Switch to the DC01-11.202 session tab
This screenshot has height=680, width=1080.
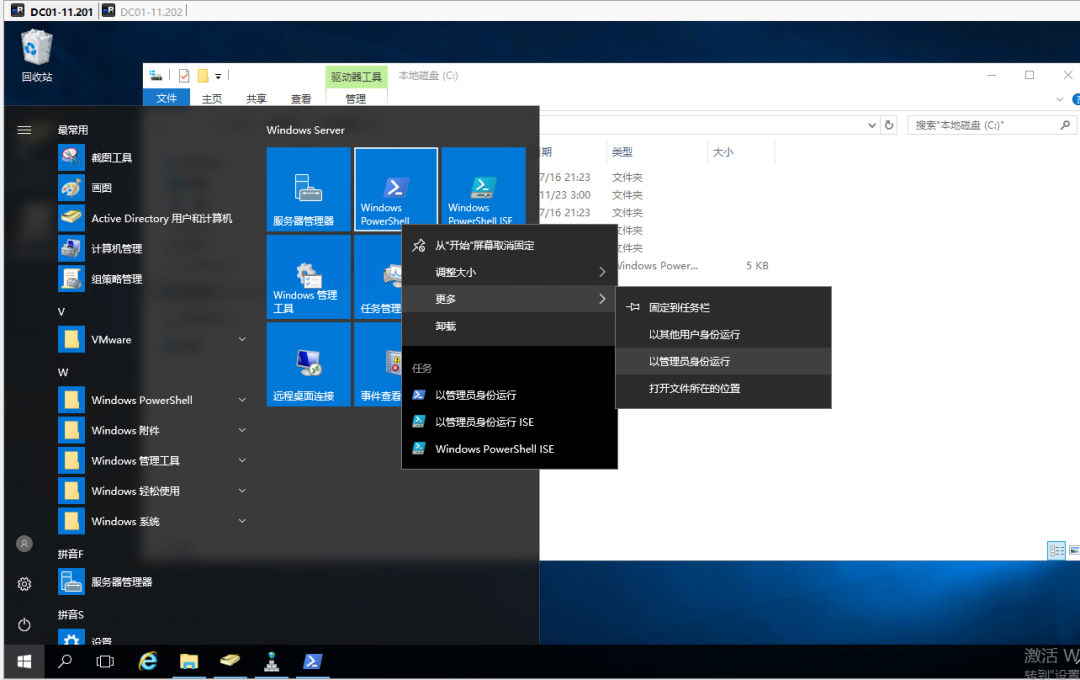click(143, 12)
